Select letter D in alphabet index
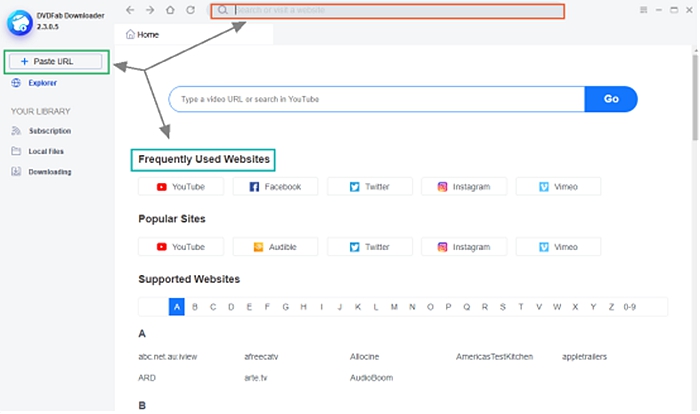Viewport: 700px width, 414px height. click(231, 307)
